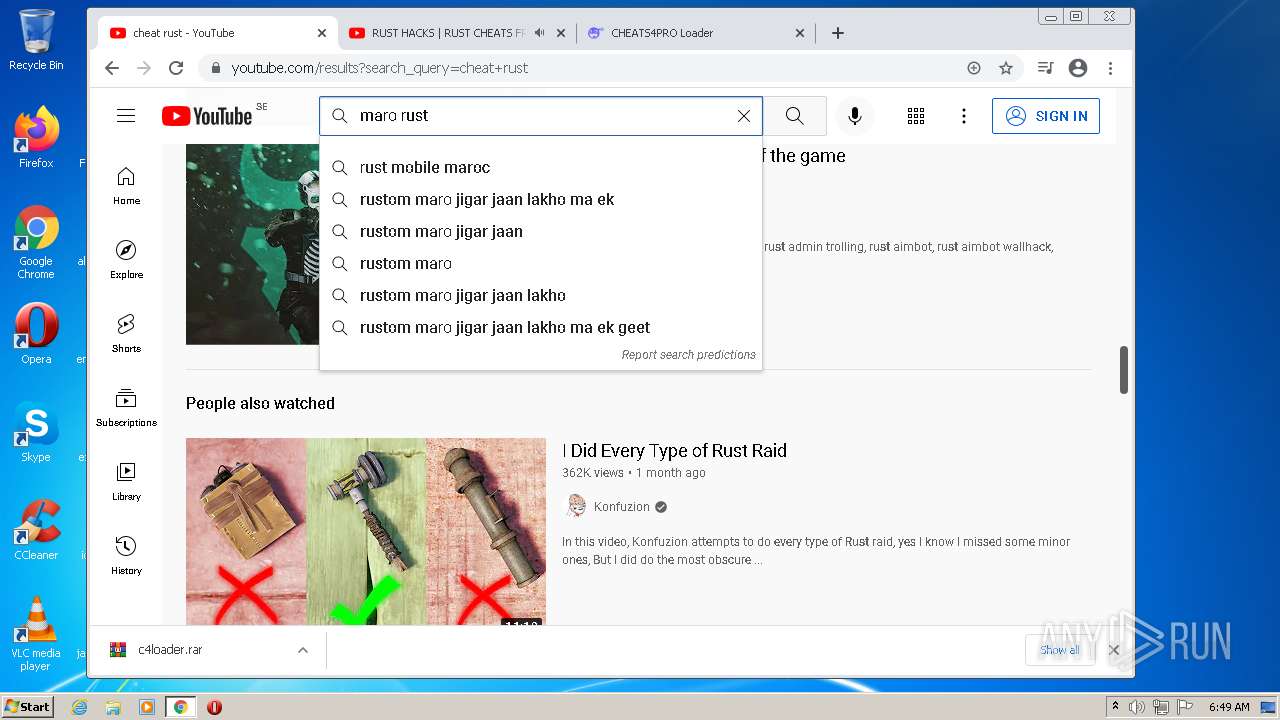
Task: Choose suggestion ending in 'ma ek geet'
Action: click(x=541, y=327)
